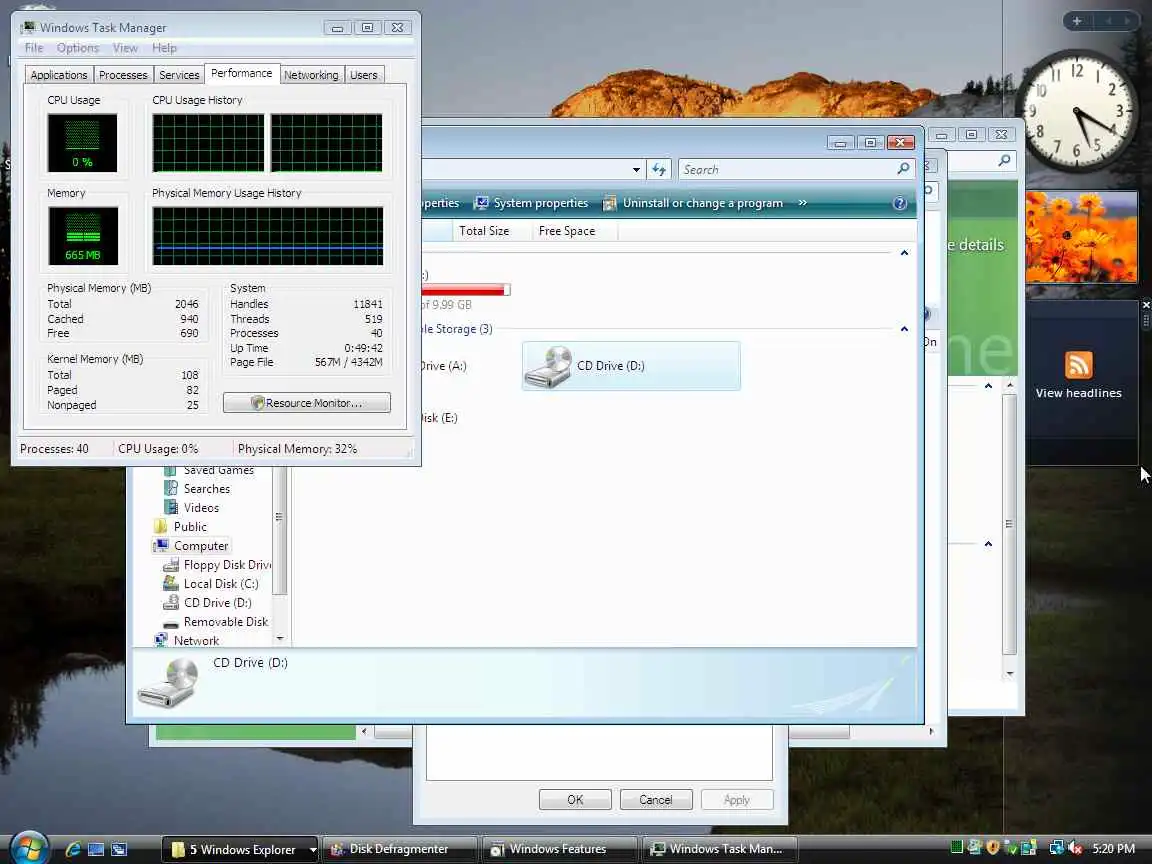Click the refresh icon beside Explorer's address bar
Image resolution: width=1152 pixels, height=864 pixels.
click(659, 170)
